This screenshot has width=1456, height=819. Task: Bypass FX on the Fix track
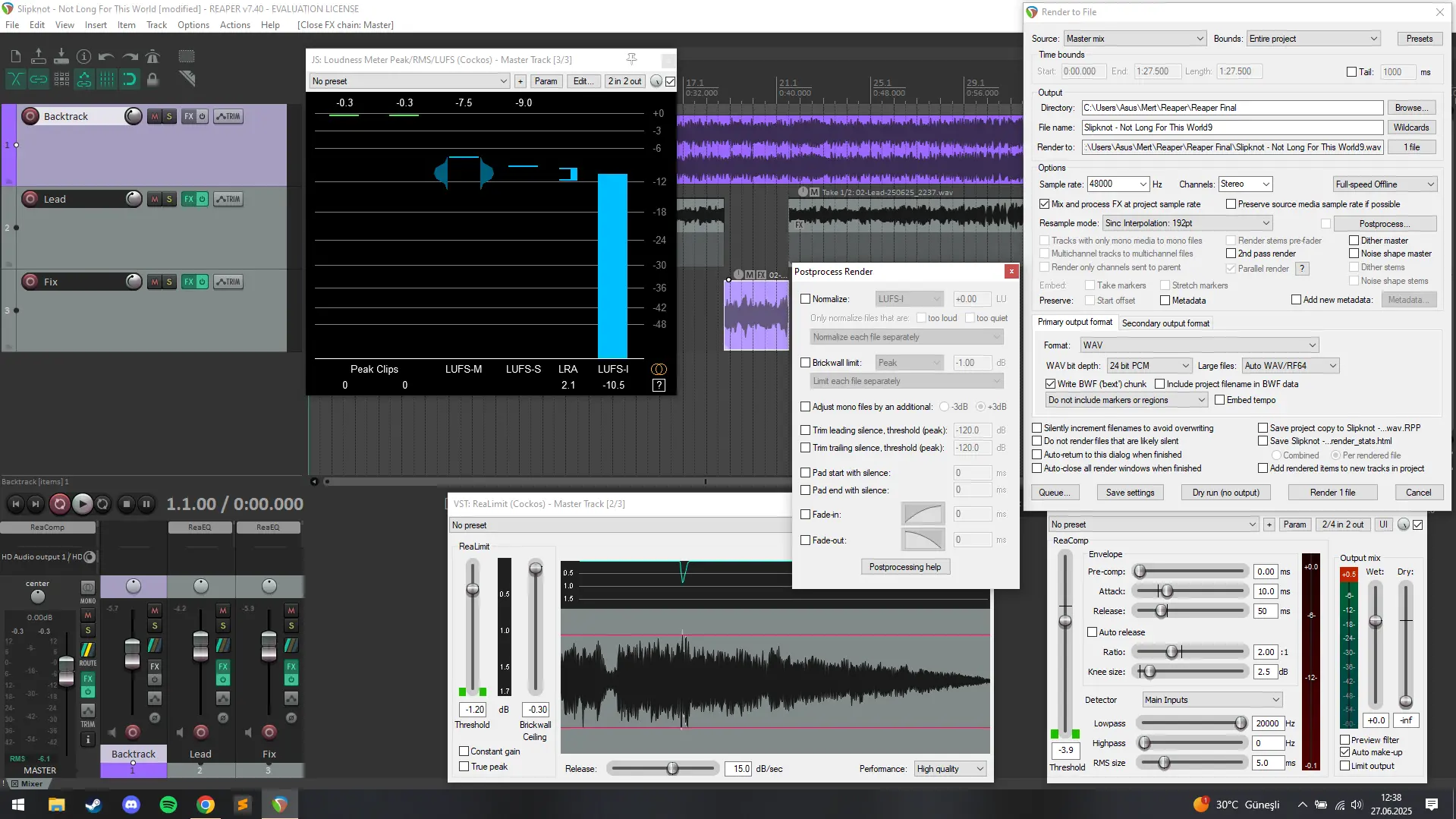tap(203, 282)
